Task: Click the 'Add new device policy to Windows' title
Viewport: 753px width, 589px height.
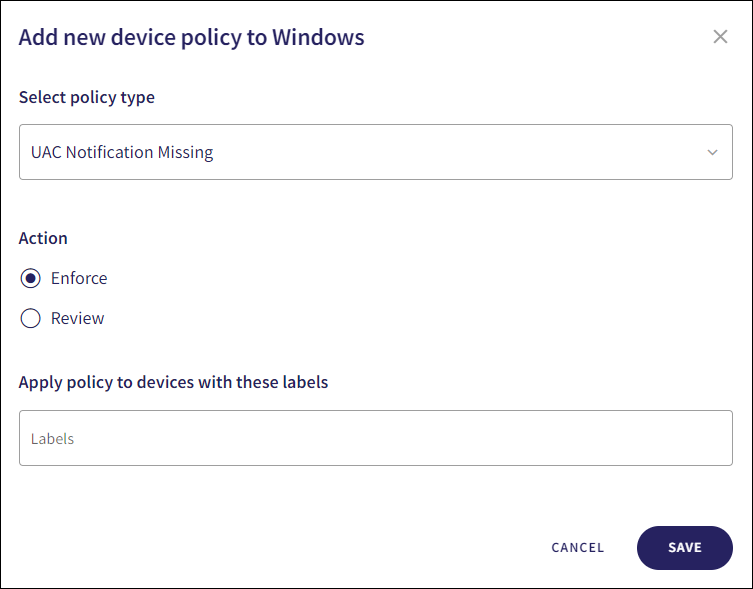Action: coord(192,38)
